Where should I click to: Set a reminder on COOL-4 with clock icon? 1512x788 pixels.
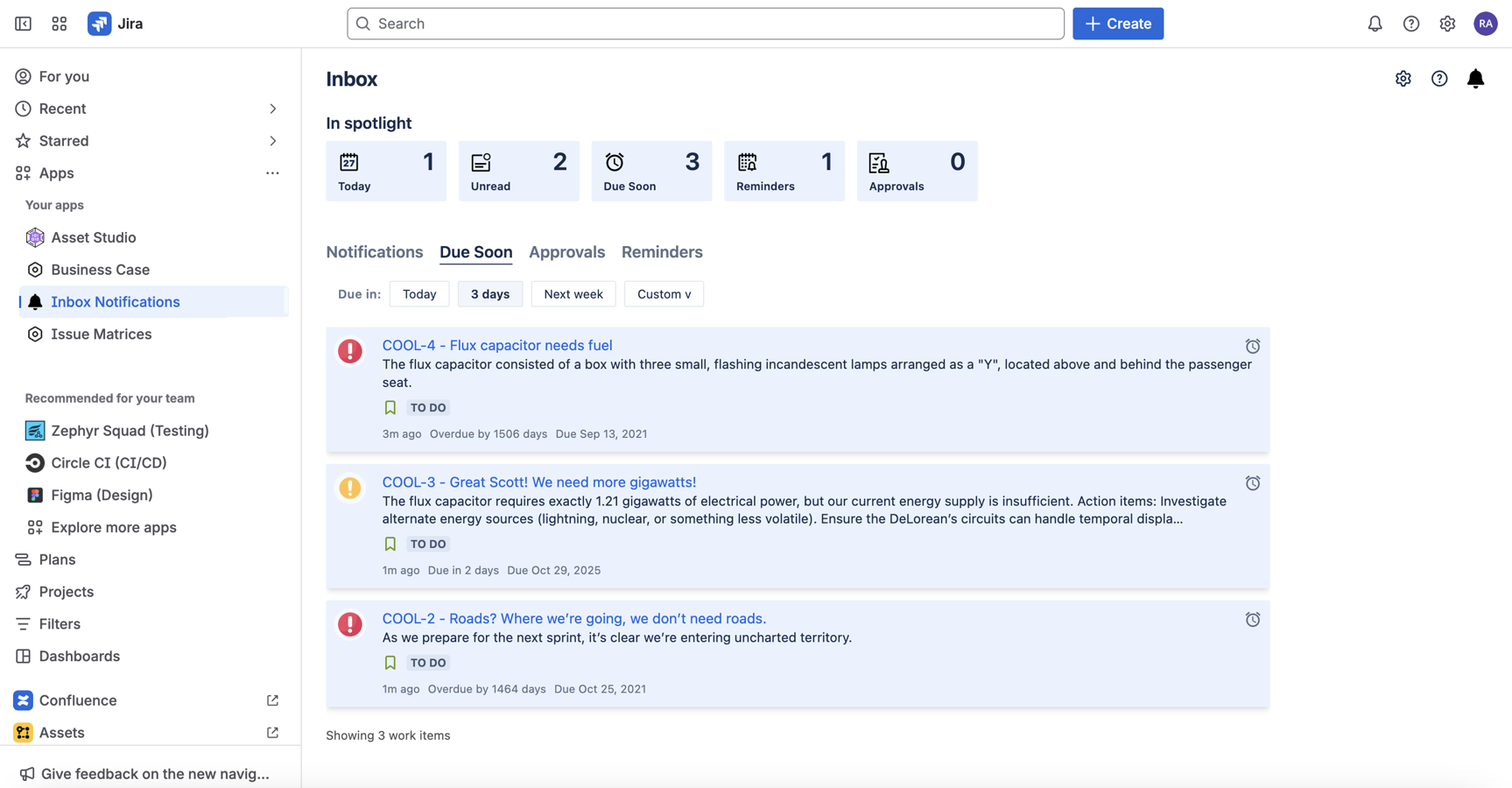tap(1253, 347)
